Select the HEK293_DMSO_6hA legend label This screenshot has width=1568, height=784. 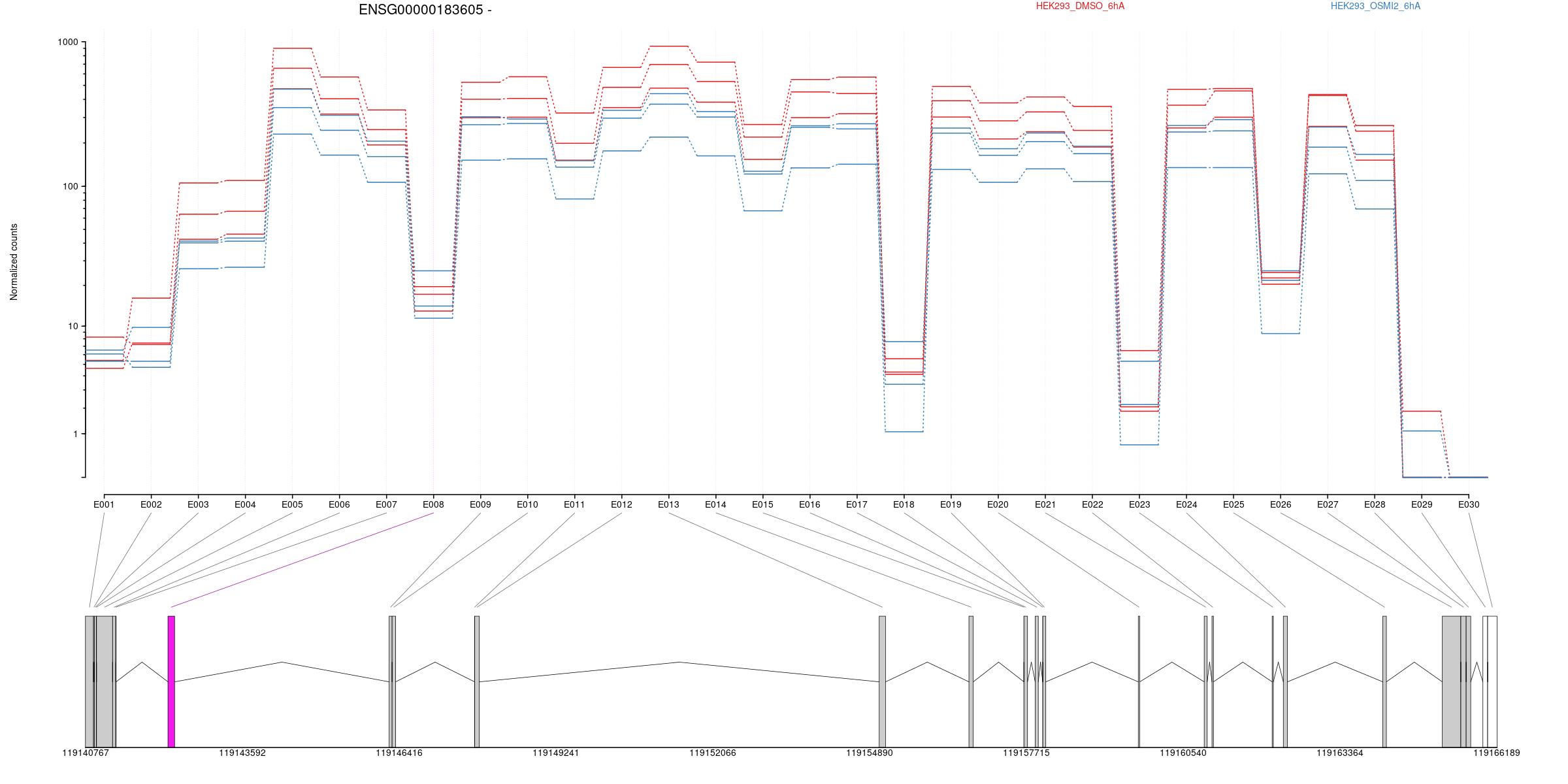(x=1080, y=6)
